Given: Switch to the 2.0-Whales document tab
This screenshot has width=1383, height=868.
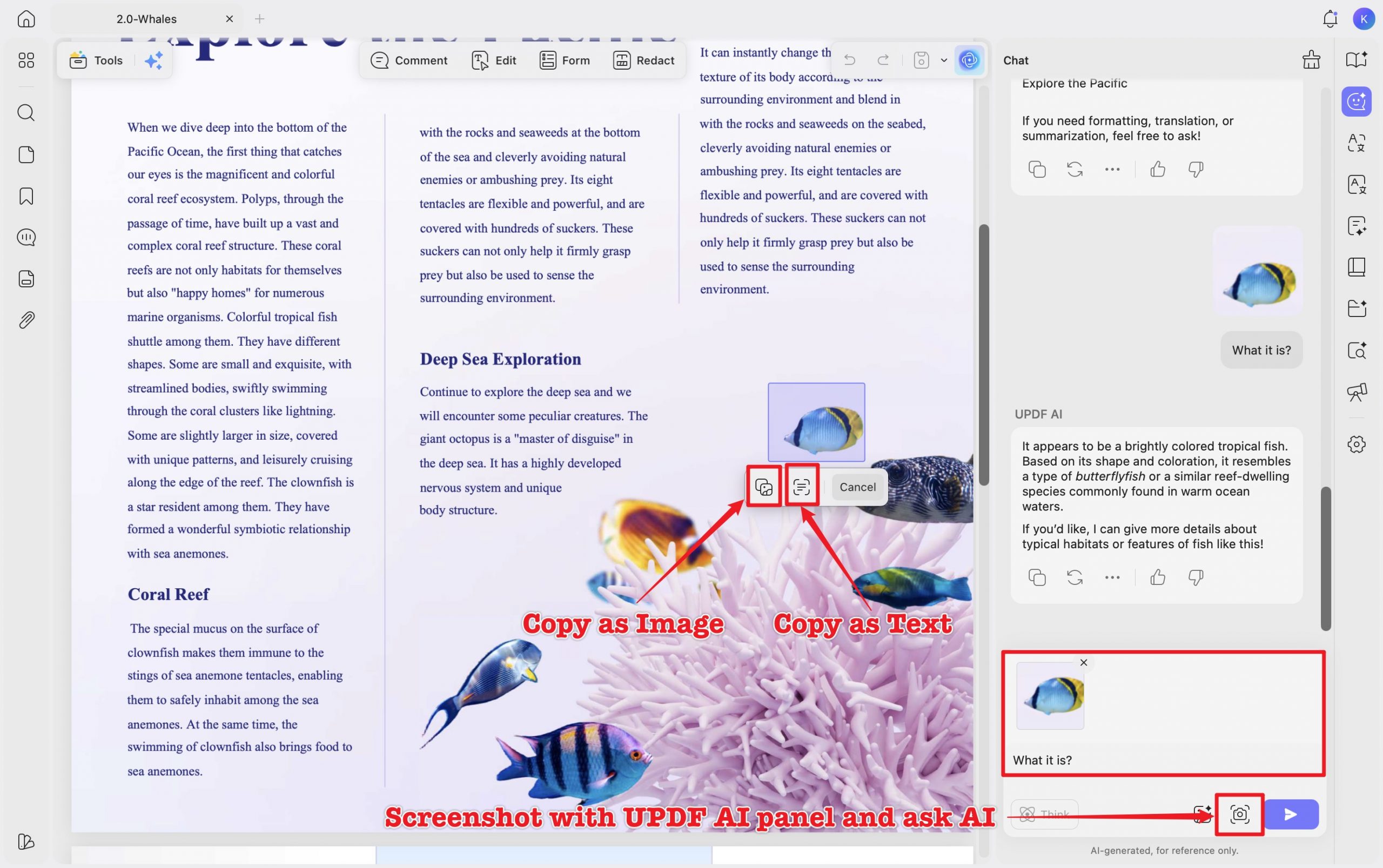Looking at the screenshot, I should click(147, 19).
